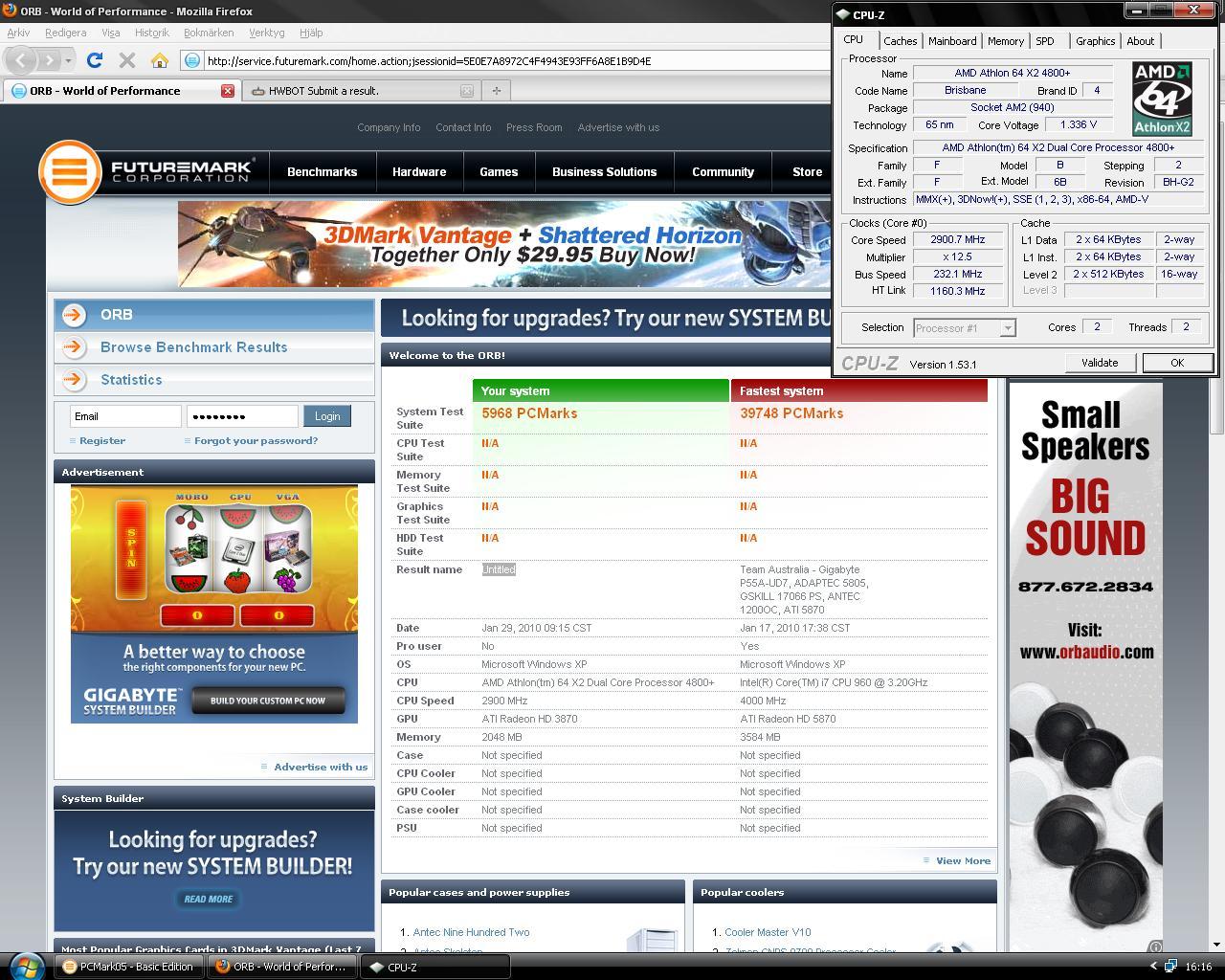Switch to the About tab in CPU-Z
1225x980 pixels.
(1140, 41)
